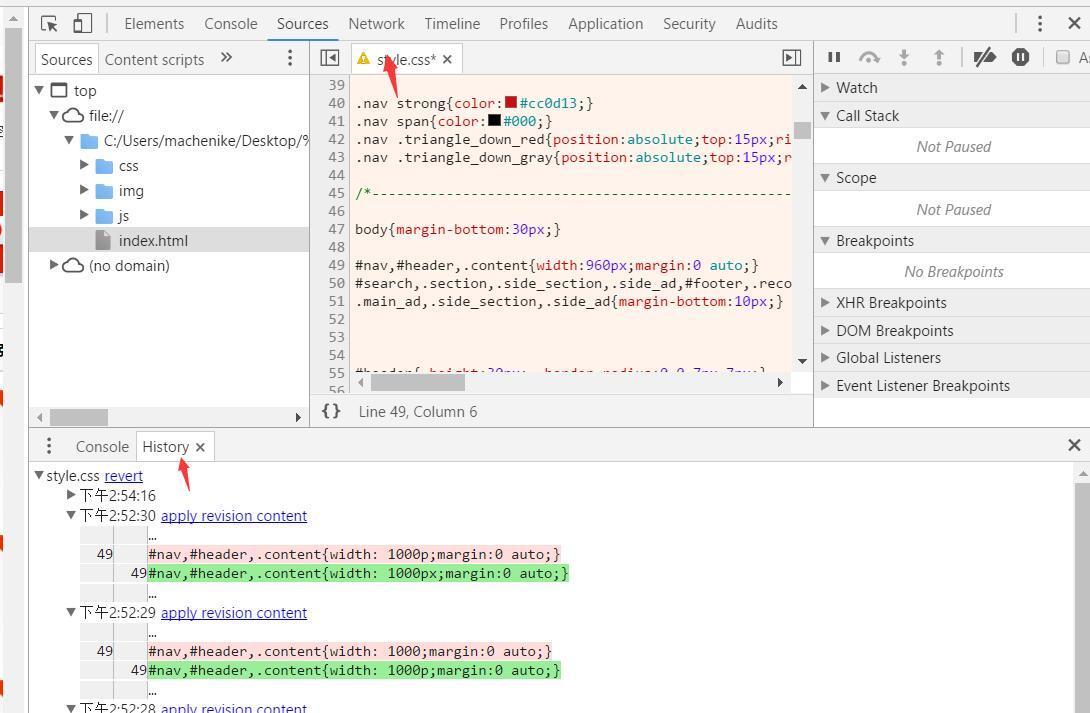Pretty print the source with braces icon
The image size is (1090, 713).
[x=331, y=411]
